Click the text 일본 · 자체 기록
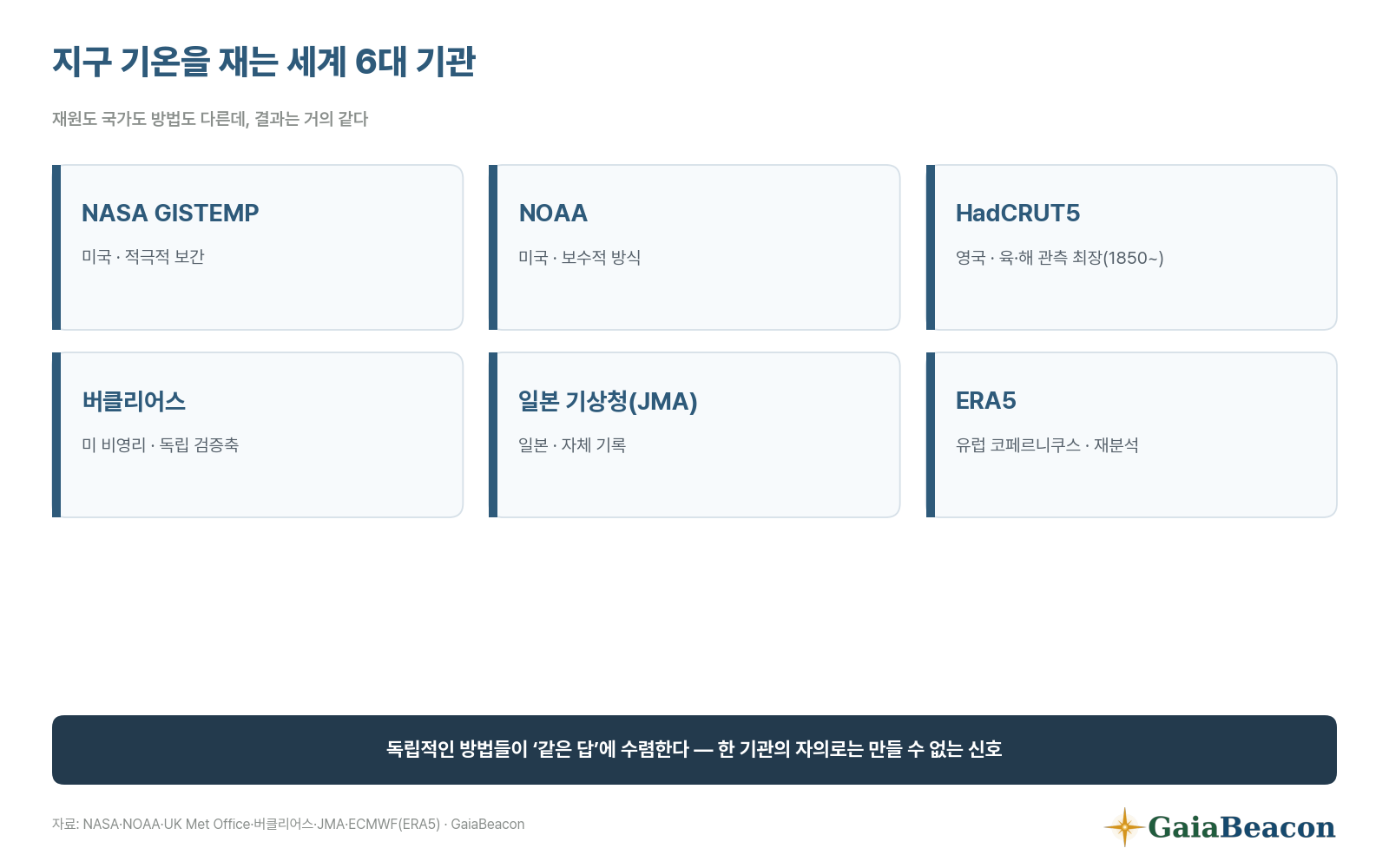 click(x=572, y=444)
